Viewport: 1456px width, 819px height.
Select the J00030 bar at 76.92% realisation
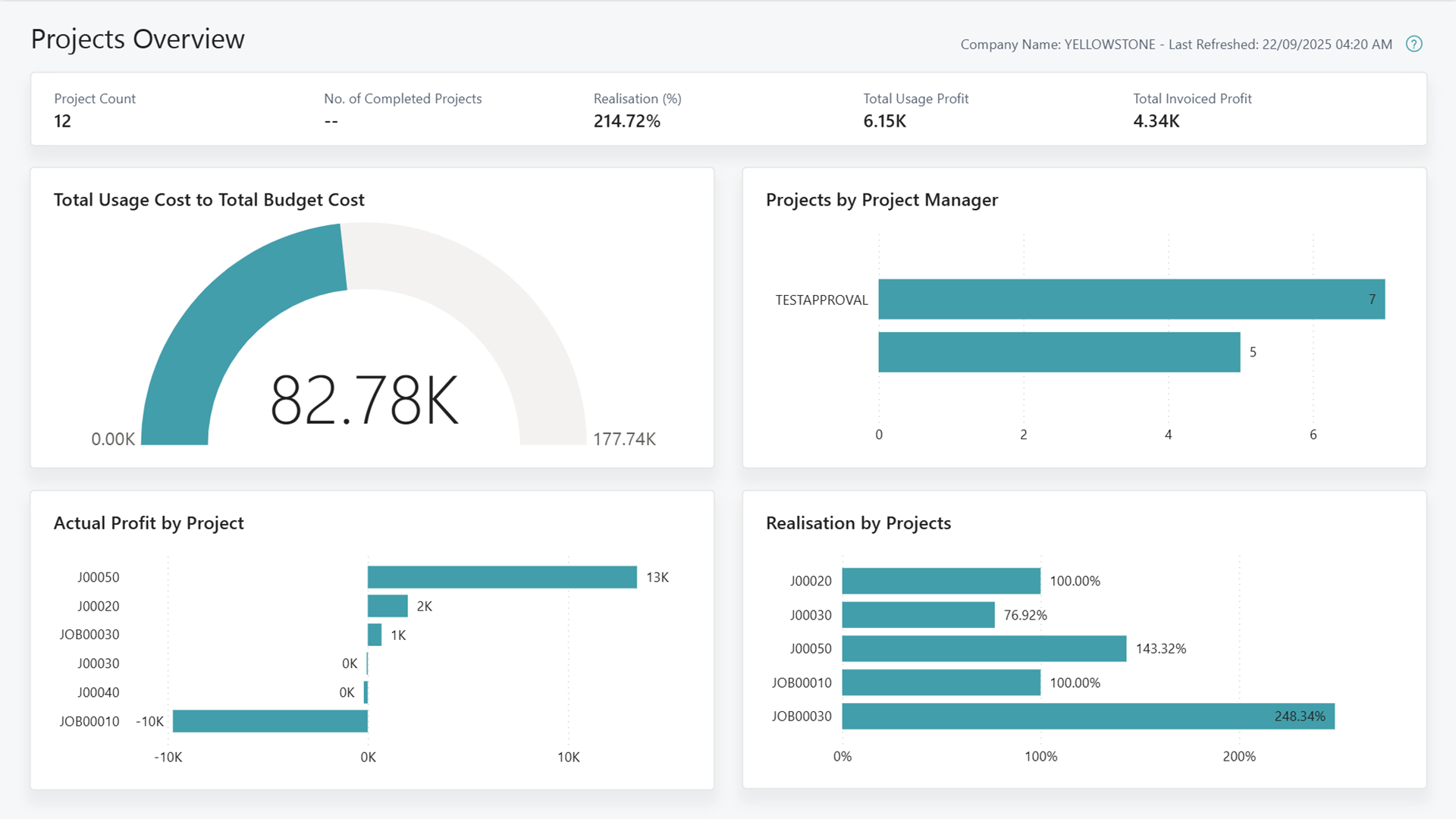tap(918, 615)
